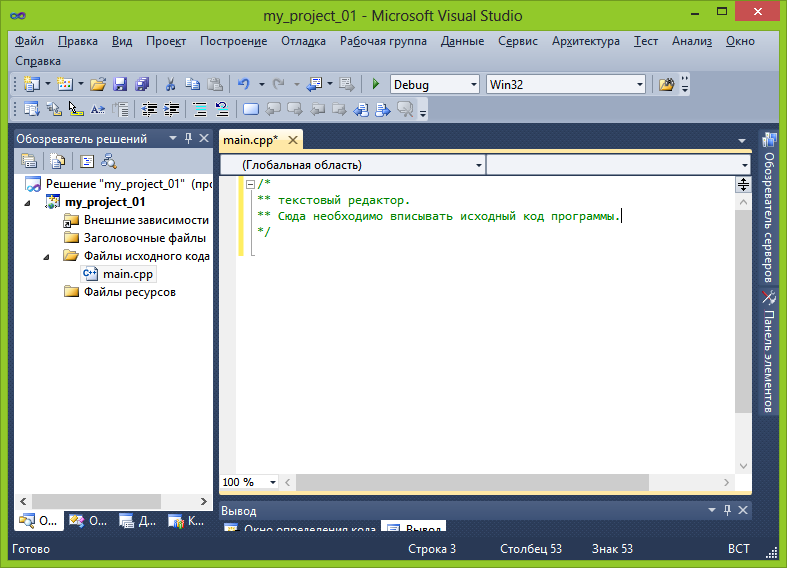
Task: Toggle auto-hide pin on Вывод panel
Action: pyautogui.click(x=727, y=510)
